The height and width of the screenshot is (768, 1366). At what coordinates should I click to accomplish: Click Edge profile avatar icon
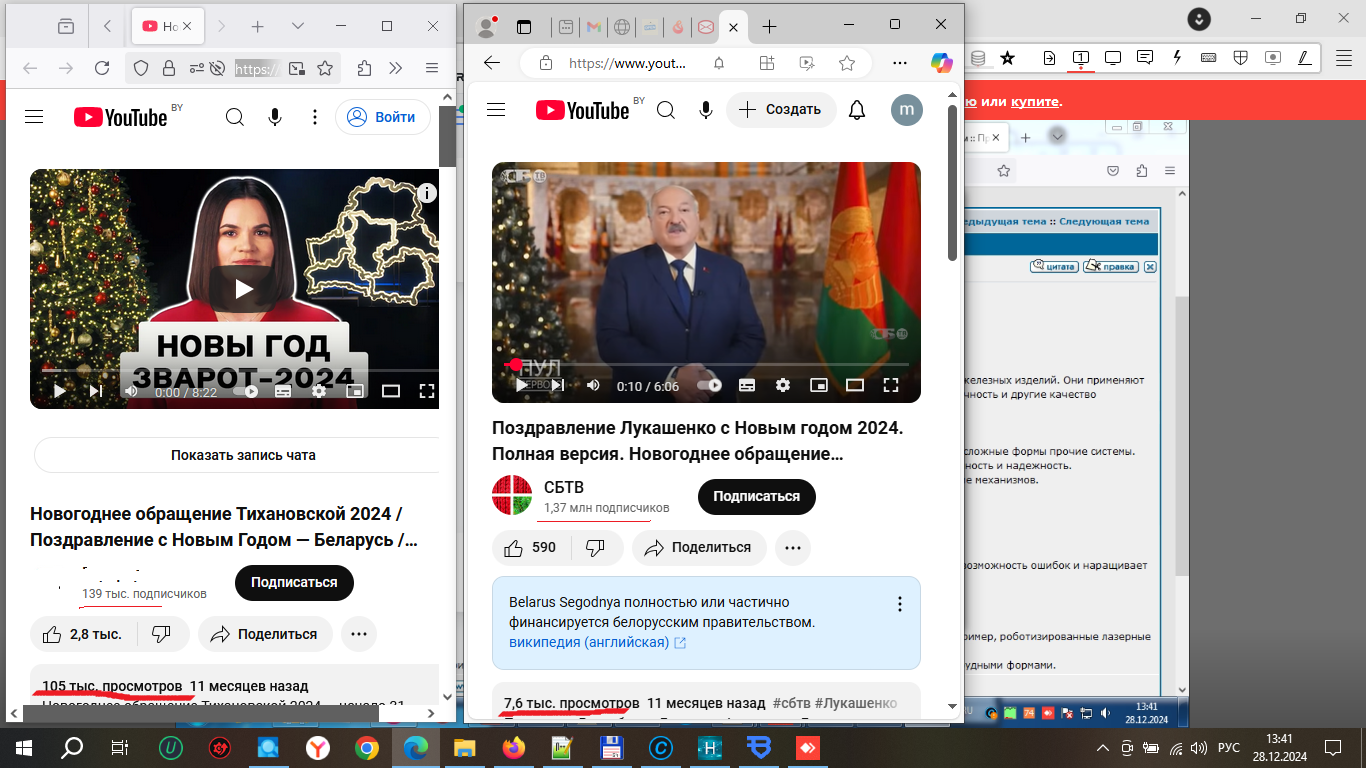coord(488,27)
